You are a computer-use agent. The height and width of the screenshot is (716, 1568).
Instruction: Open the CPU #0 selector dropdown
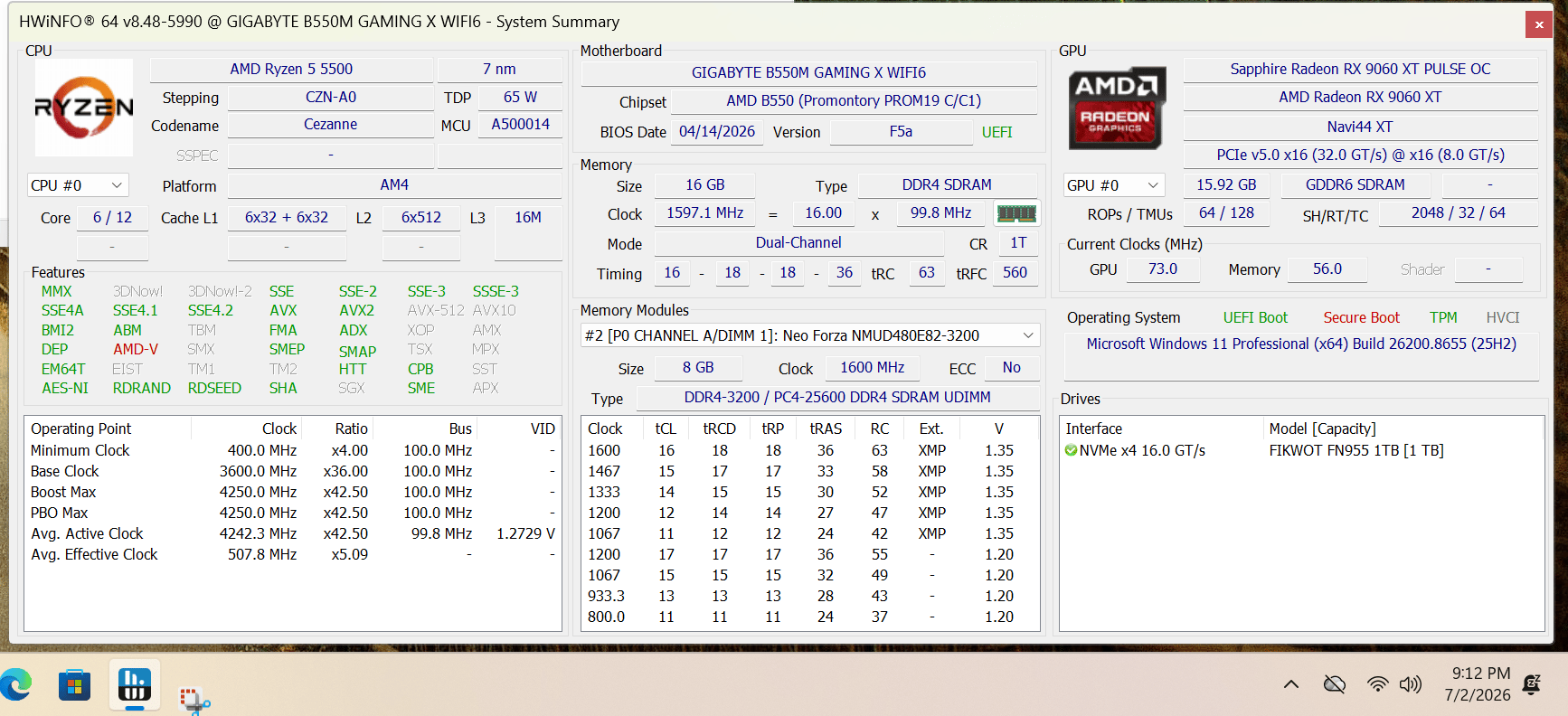[x=78, y=185]
